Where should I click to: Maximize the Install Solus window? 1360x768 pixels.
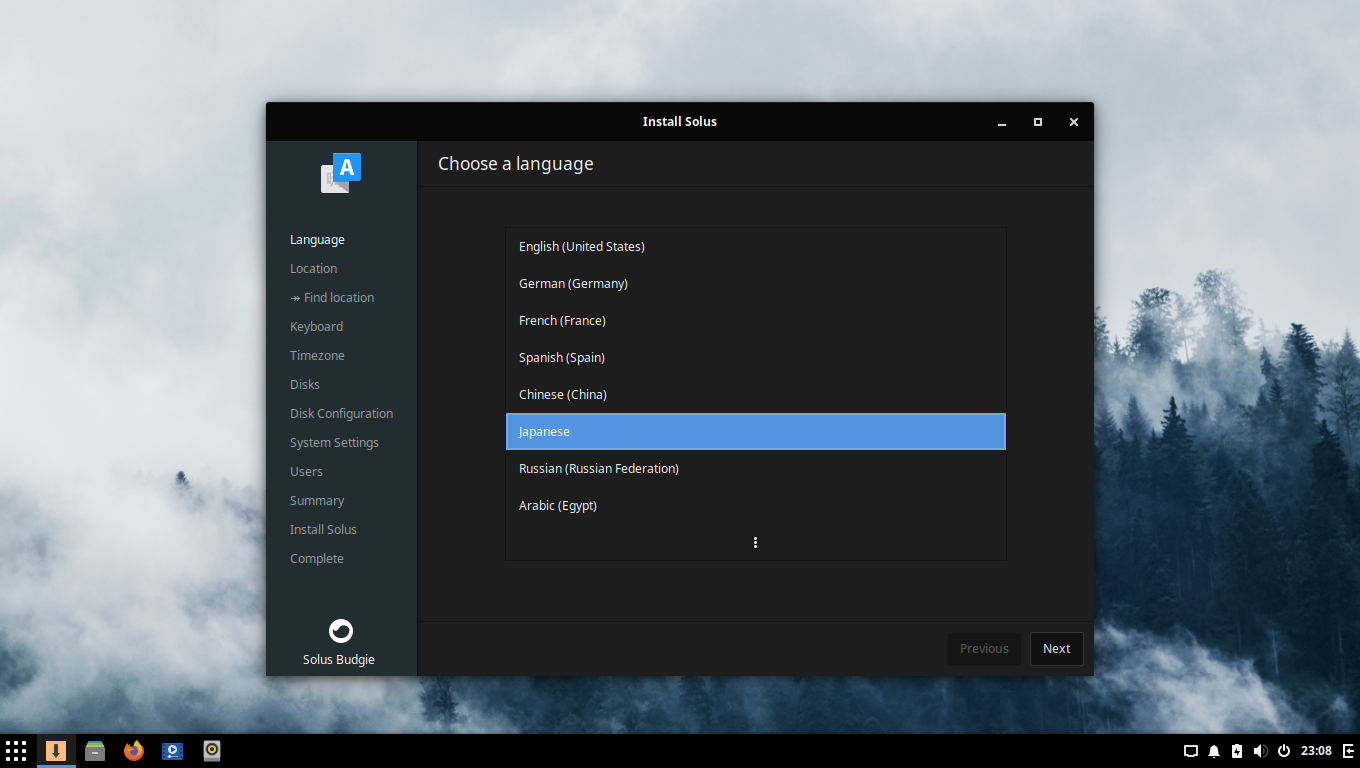tap(1038, 122)
